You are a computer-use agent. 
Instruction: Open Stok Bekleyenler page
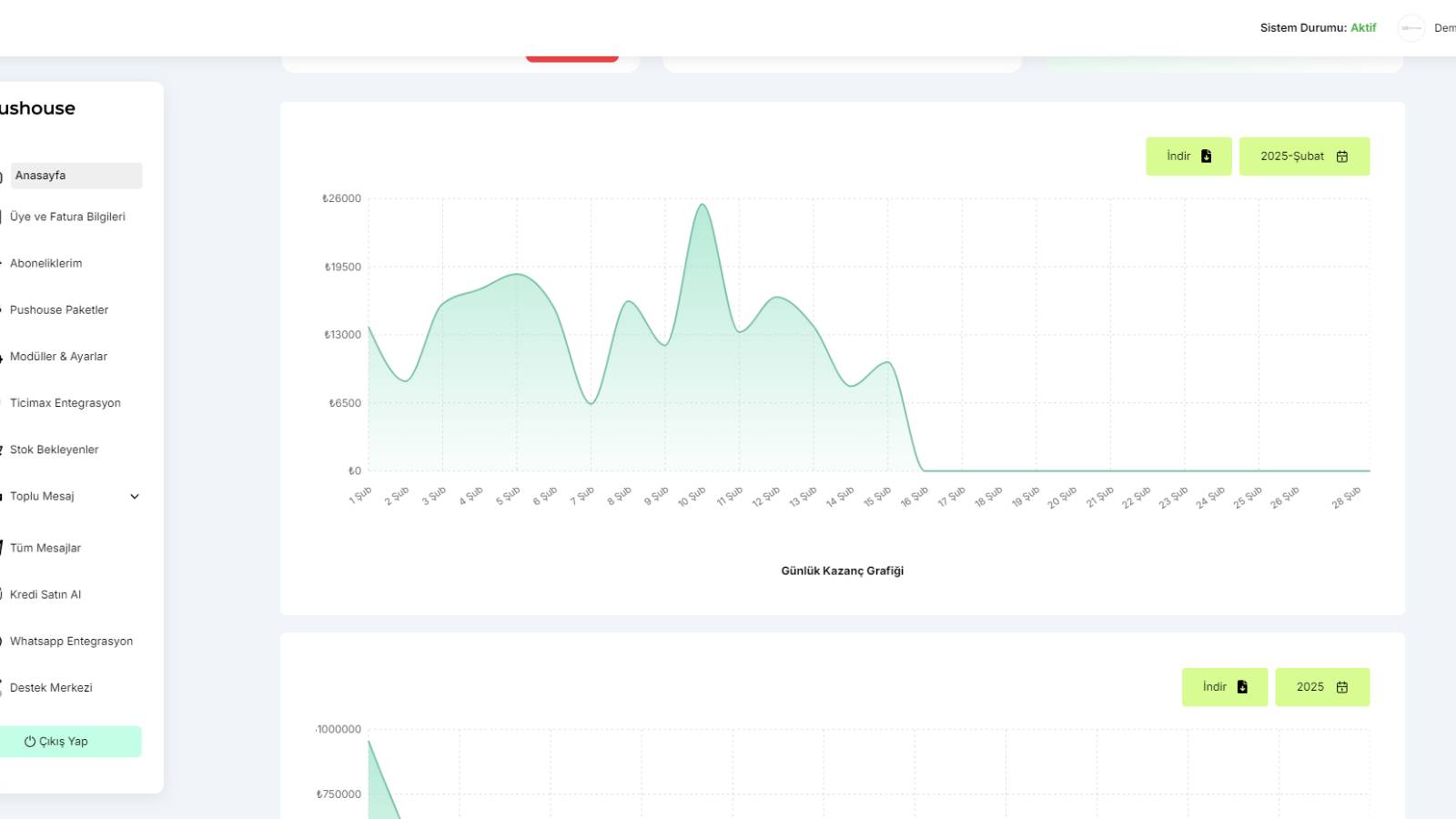[x=55, y=450]
